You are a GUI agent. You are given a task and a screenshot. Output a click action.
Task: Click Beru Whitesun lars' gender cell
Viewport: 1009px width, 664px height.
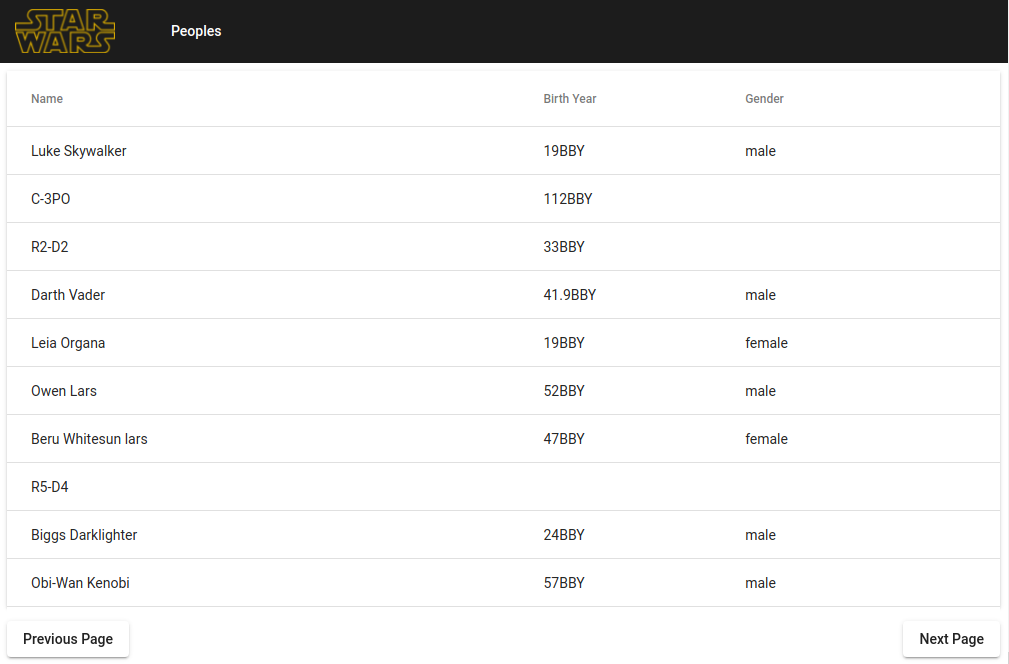(x=766, y=439)
